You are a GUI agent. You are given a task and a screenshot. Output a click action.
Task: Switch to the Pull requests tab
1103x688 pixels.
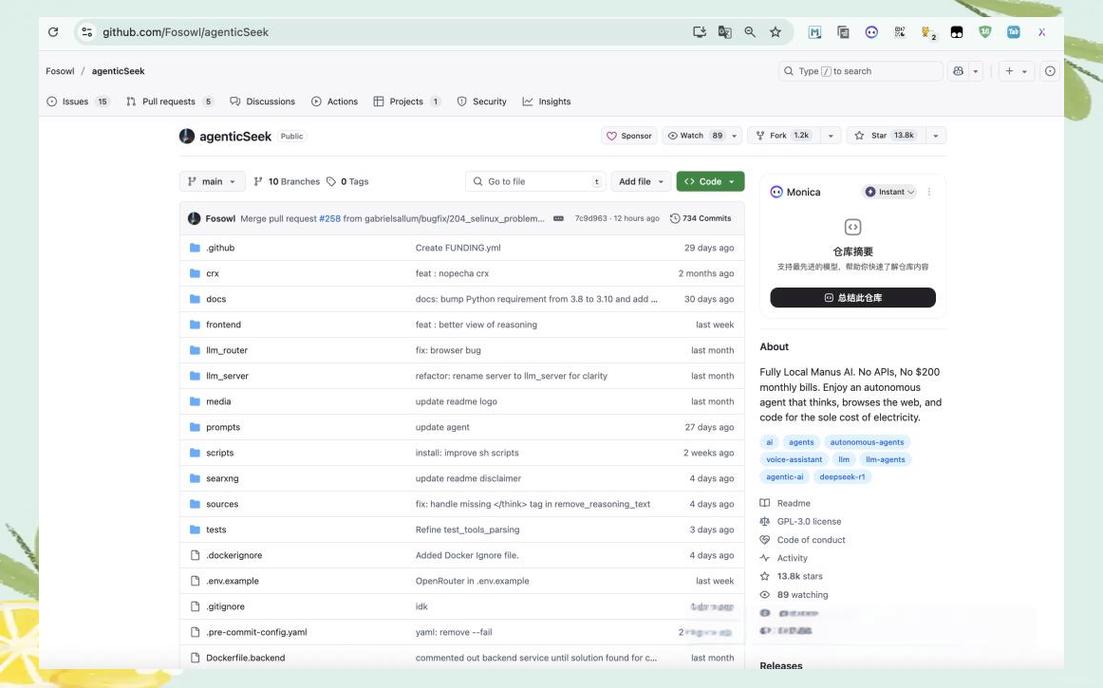pyautogui.click(x=170, y=101)
